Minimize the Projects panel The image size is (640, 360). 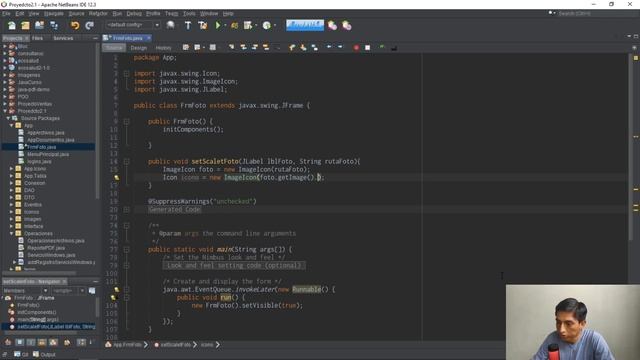pos(95,38)
